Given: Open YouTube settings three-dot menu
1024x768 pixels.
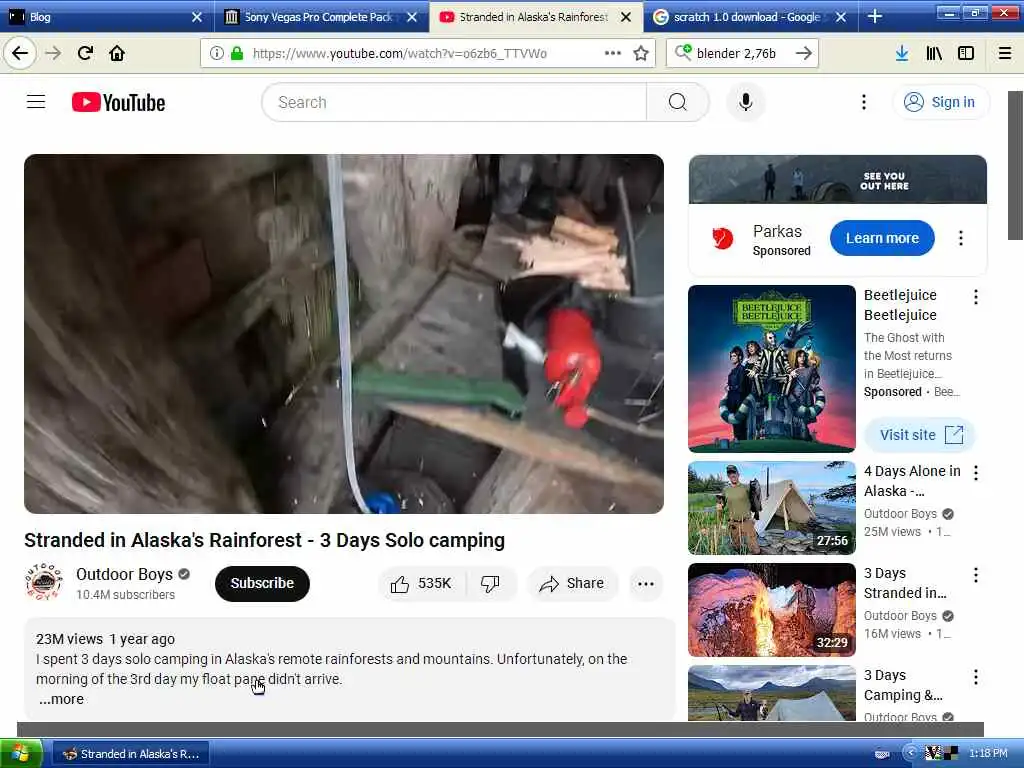Looking at the screenshot, I should click(x=864, y=102).
